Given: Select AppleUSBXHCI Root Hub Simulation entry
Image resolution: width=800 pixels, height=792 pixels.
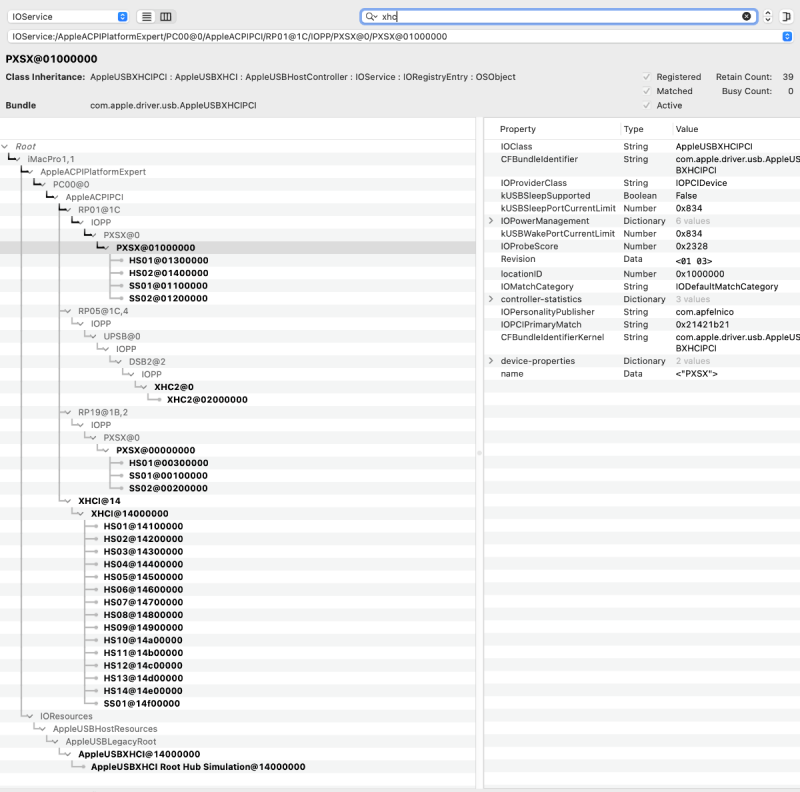Looking at the screenshot, I should point(197,767).
